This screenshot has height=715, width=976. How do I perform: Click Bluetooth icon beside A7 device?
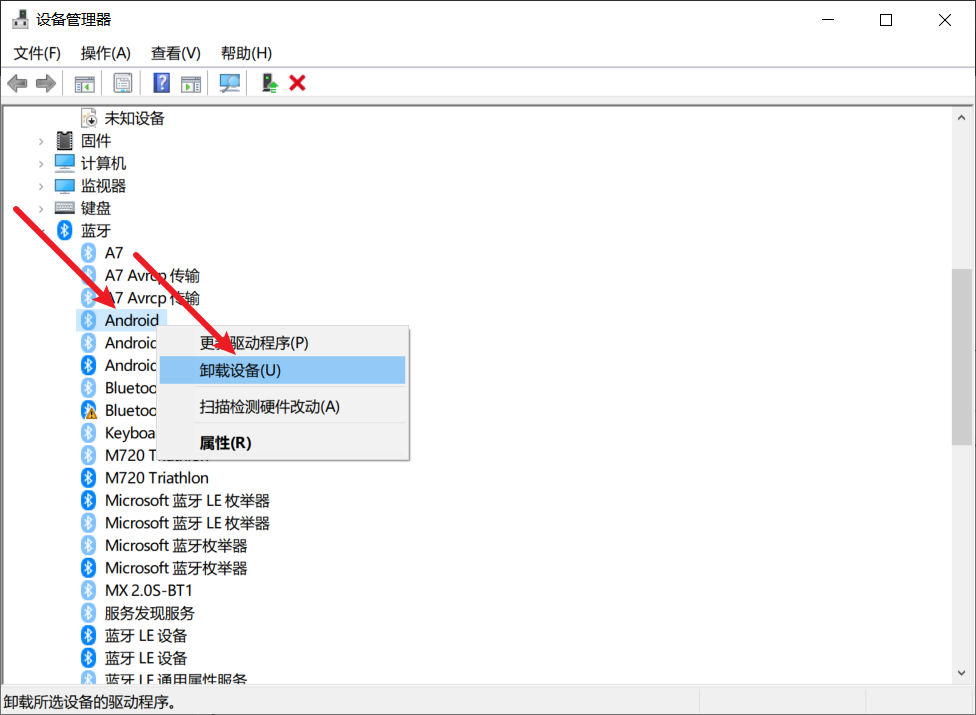pyautogui.click(x=88, y=253)
